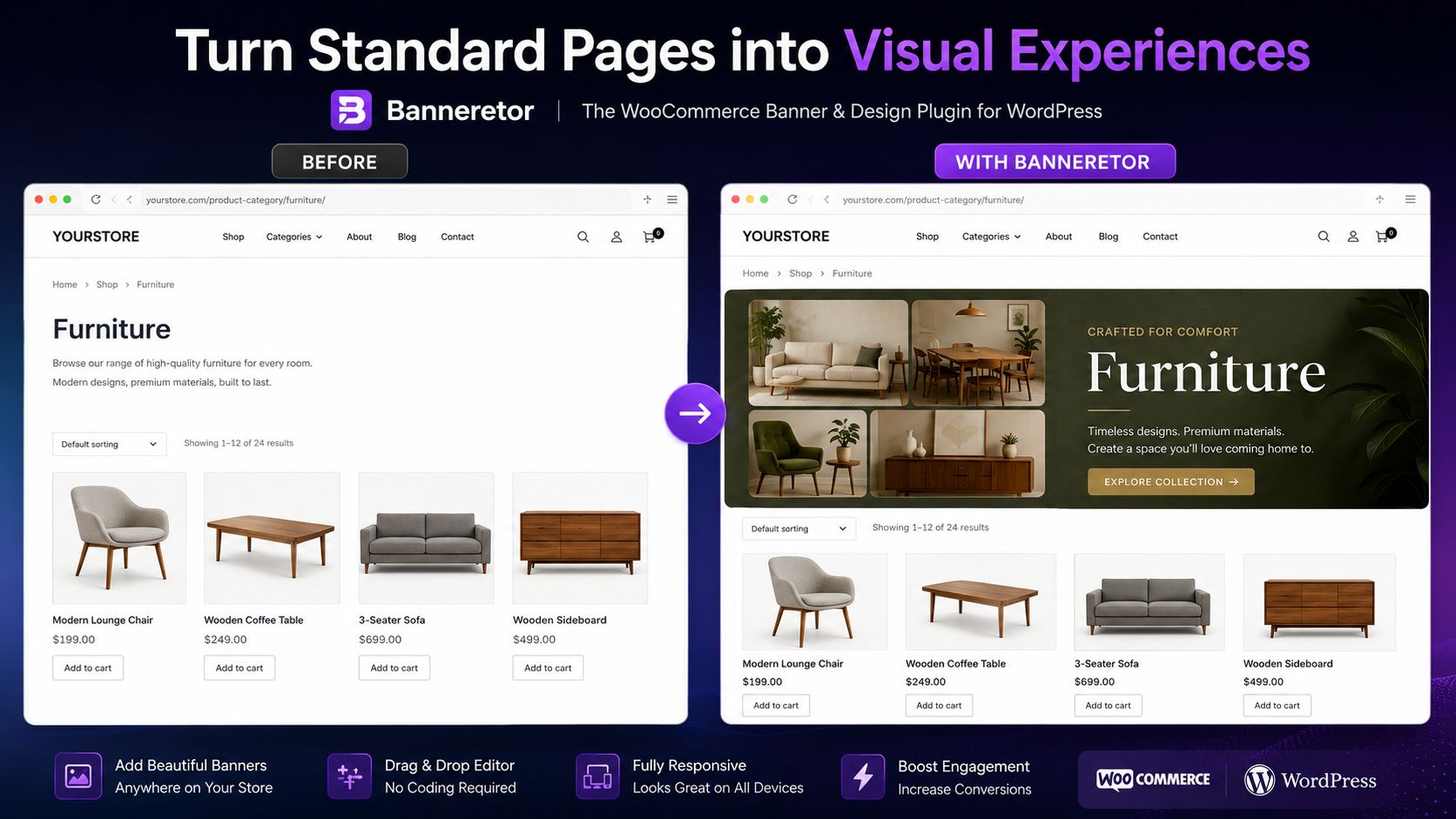1456x819 pixels.
Task: Click Home breadcrumb in the With Banneretor window
Action: click(x=755, y=273)
